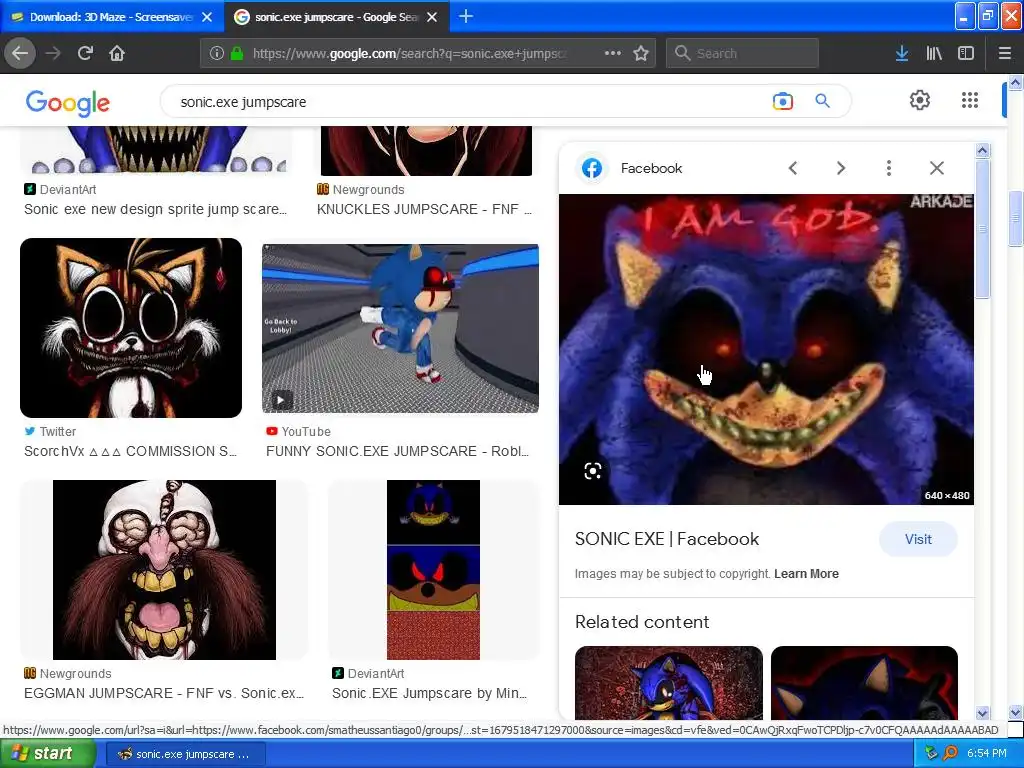Close the image preview panel

[936, 168]
